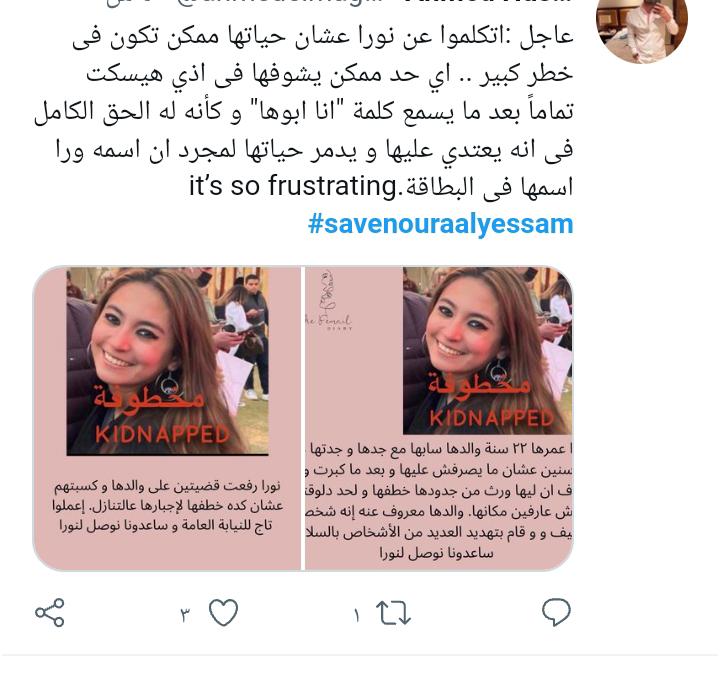Click red مخطوفة word on left poster
This screenshot has width=720, height=674.
(x=149, y=398)
